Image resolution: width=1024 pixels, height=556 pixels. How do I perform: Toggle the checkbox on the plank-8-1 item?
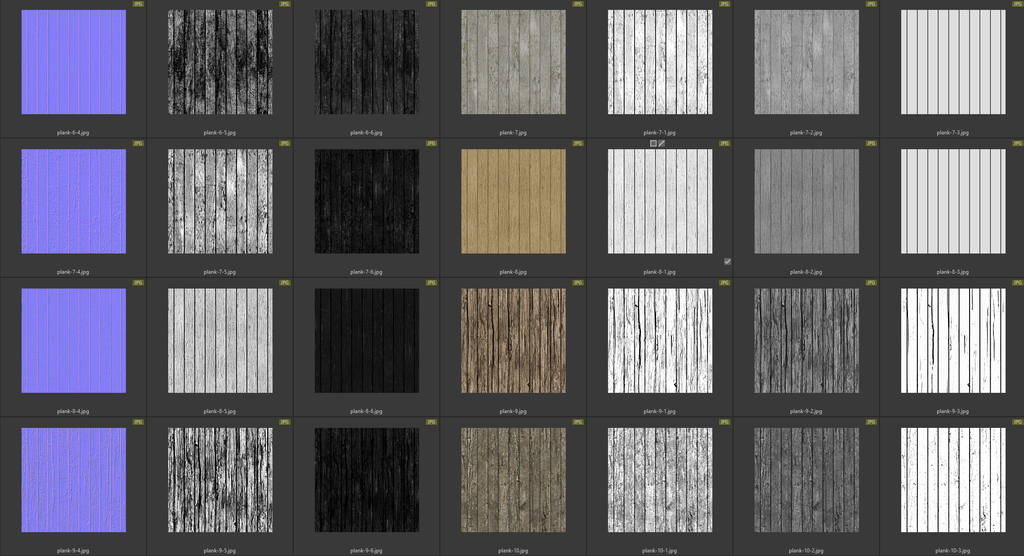[727, 261]
